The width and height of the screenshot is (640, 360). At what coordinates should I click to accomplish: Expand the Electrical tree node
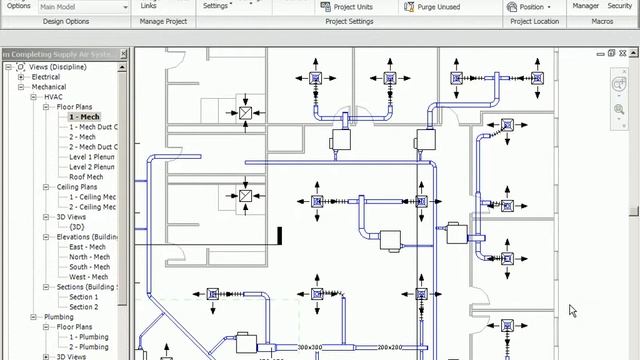pos(21,77)
